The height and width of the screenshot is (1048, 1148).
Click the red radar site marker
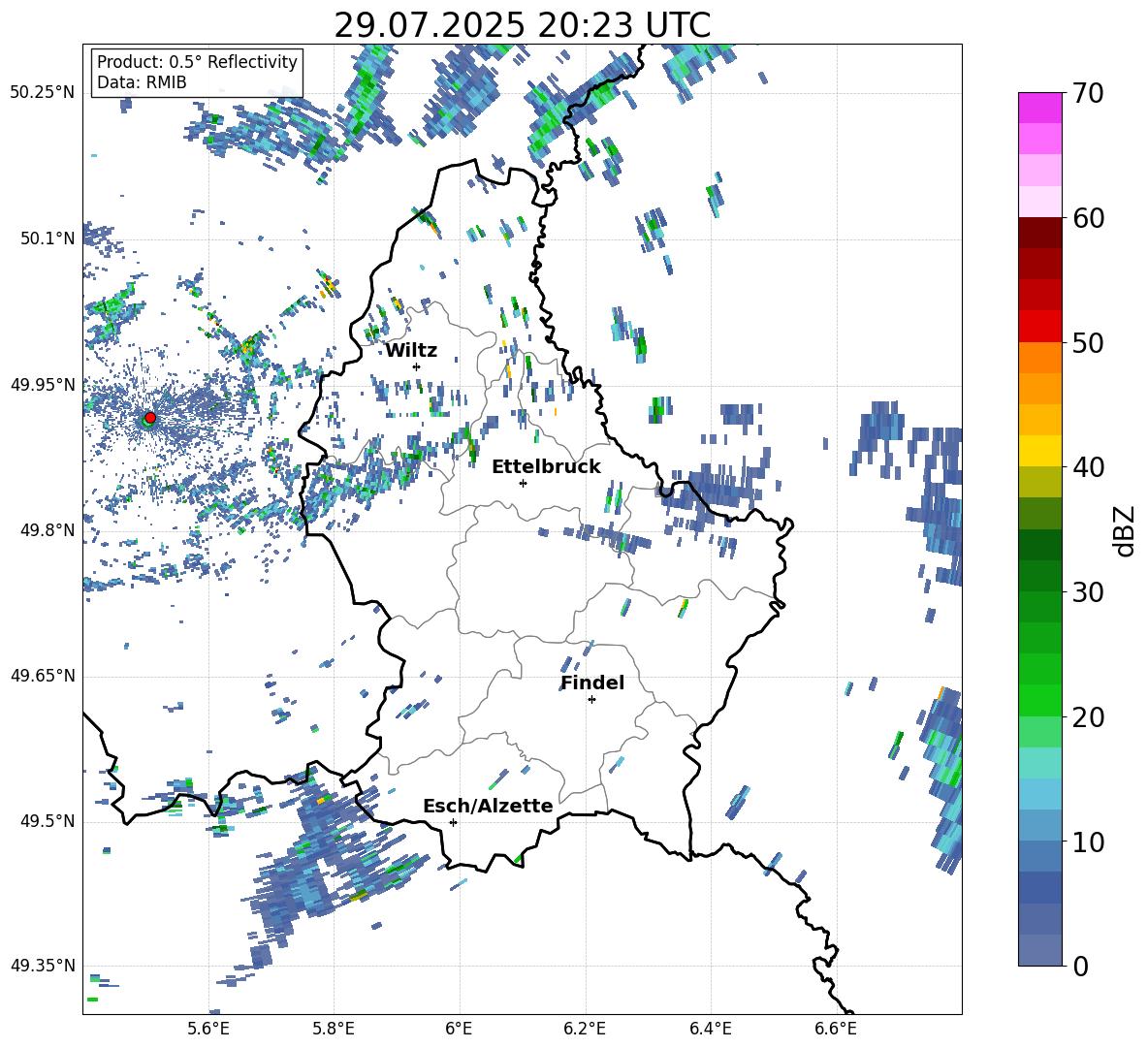150,417
